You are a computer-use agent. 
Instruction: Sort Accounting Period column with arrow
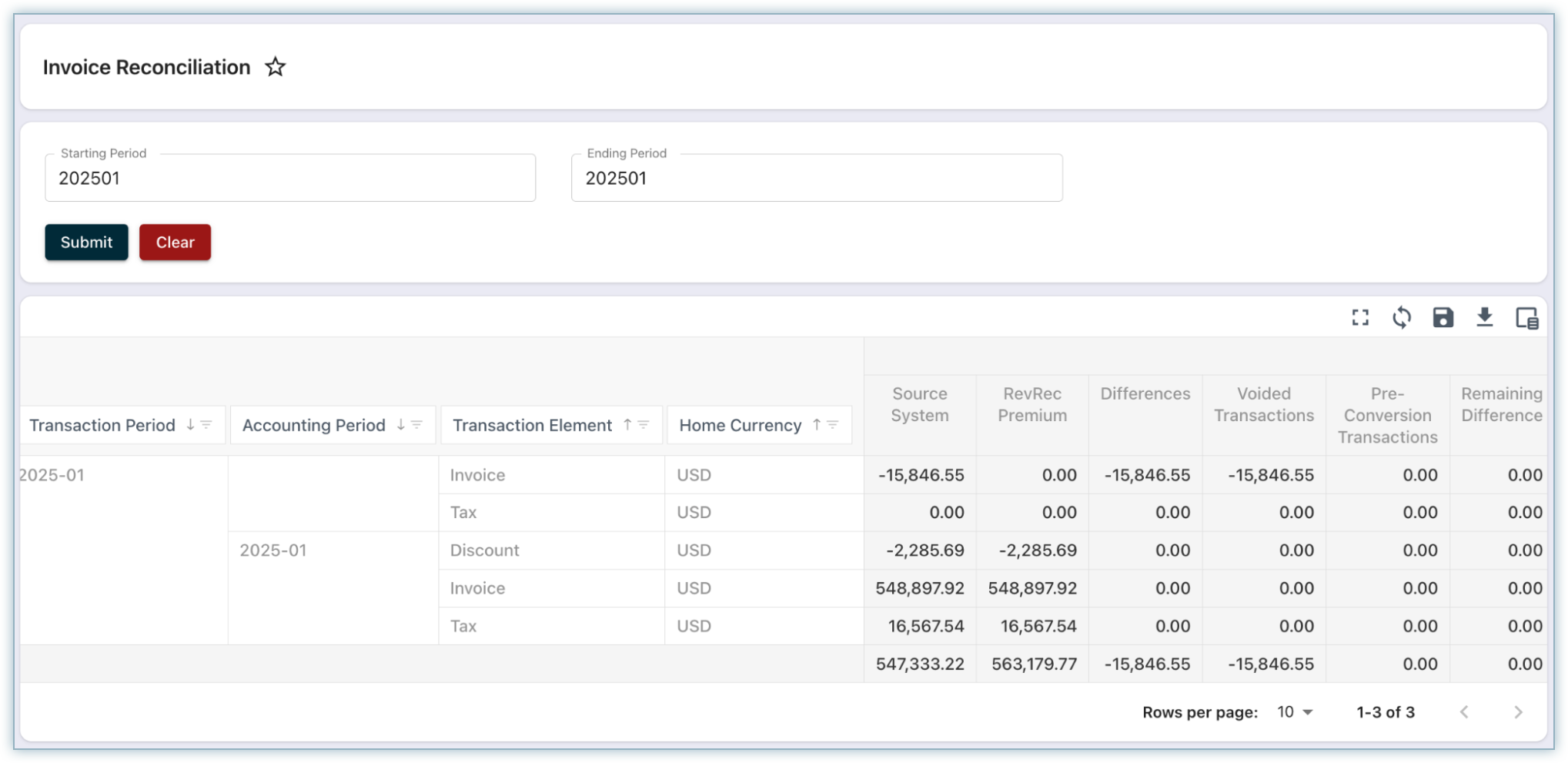[x=400, y=425]
